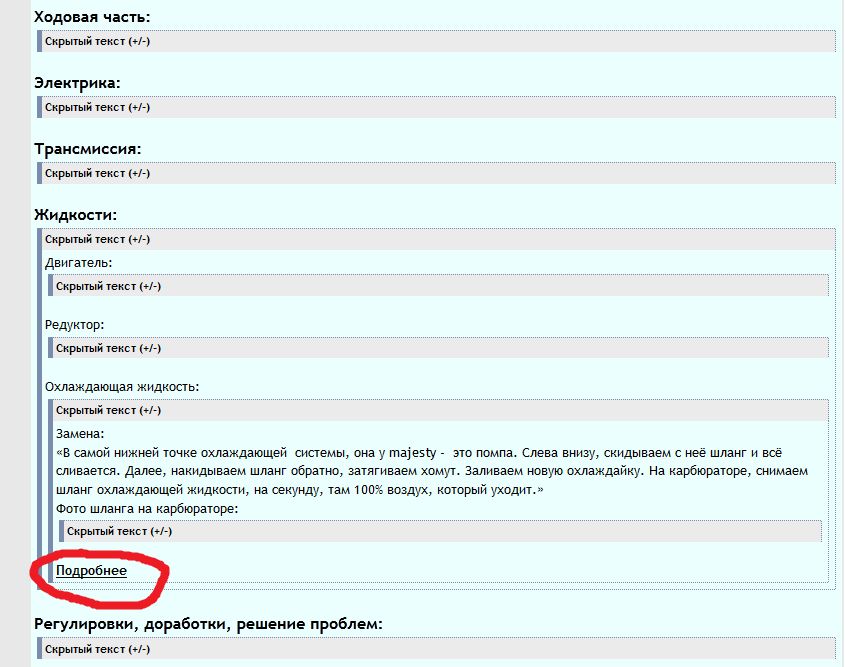Show hidden carburetor hose photo spoiler
Screen dimensions: 845x667
119,530
